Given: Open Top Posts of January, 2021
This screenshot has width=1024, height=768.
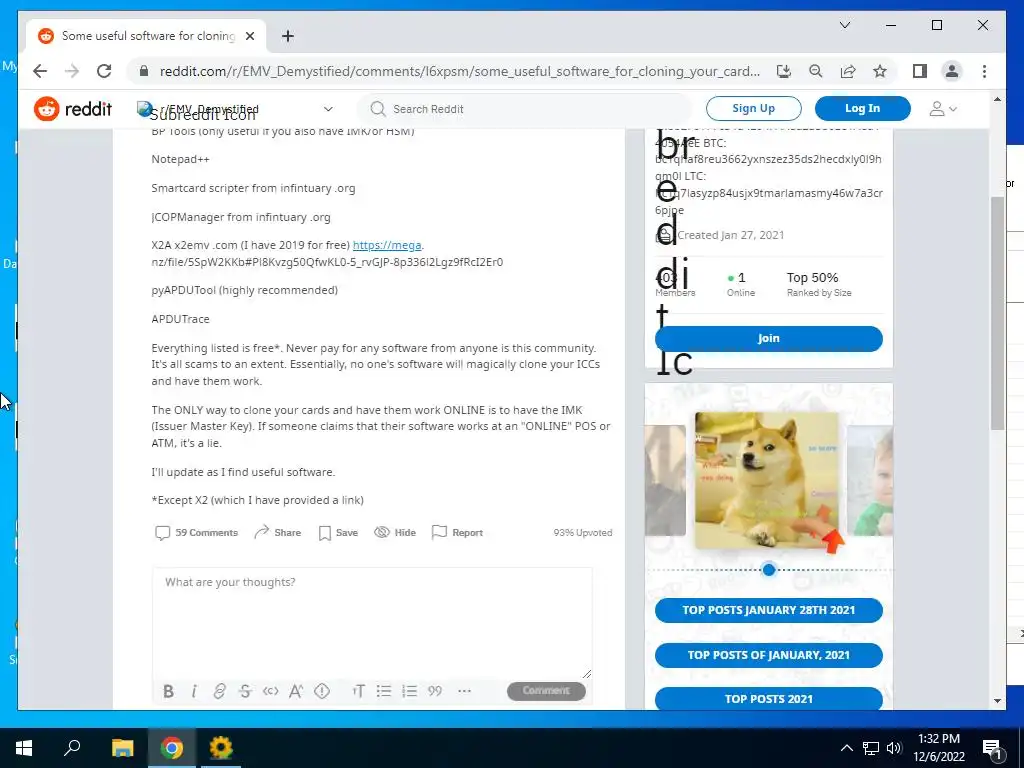Looking at the screenshot, I should (769, 655).
